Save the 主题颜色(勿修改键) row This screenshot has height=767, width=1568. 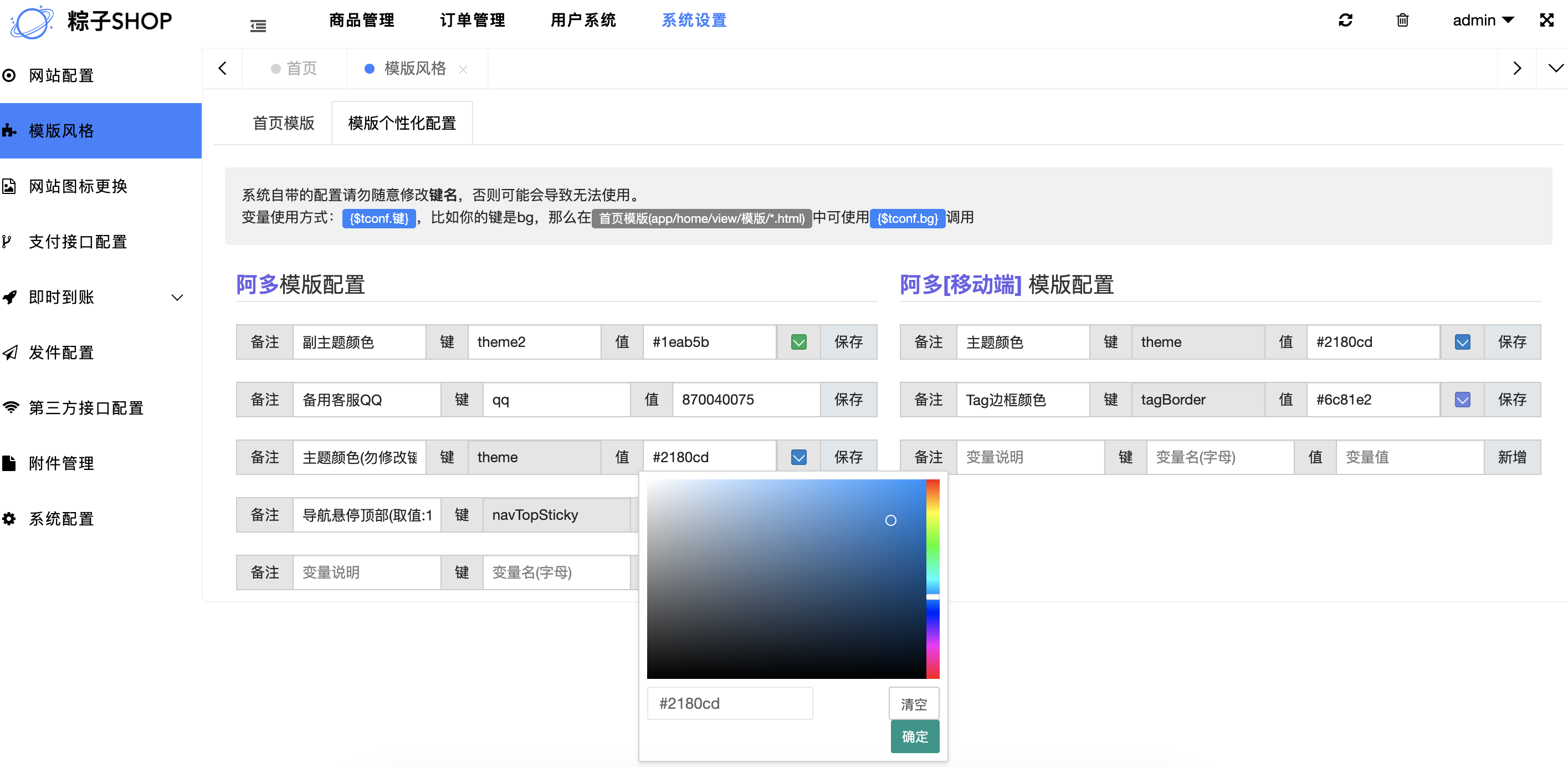(x=848, y=457)
